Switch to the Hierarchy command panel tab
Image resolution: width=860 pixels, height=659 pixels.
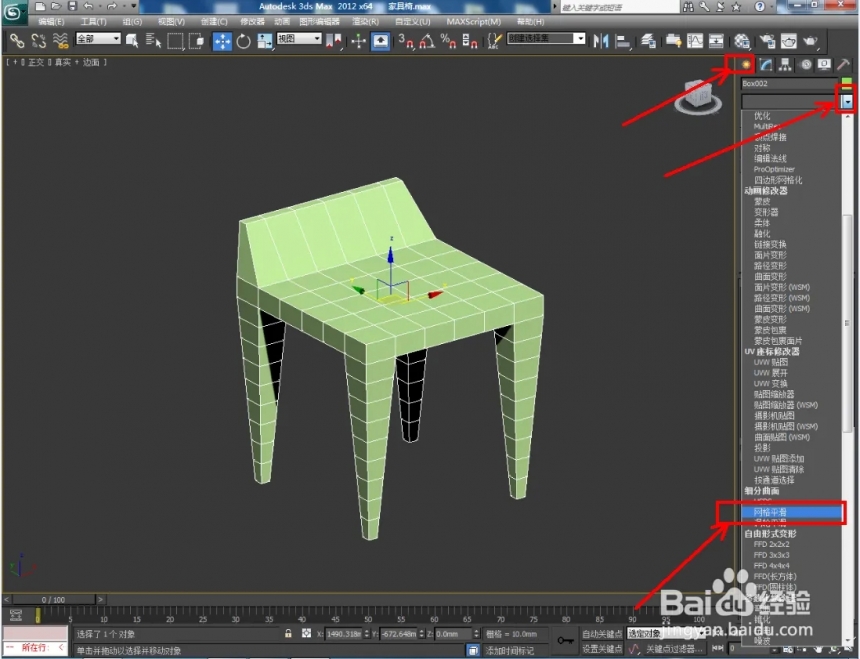tap(785, 65)
